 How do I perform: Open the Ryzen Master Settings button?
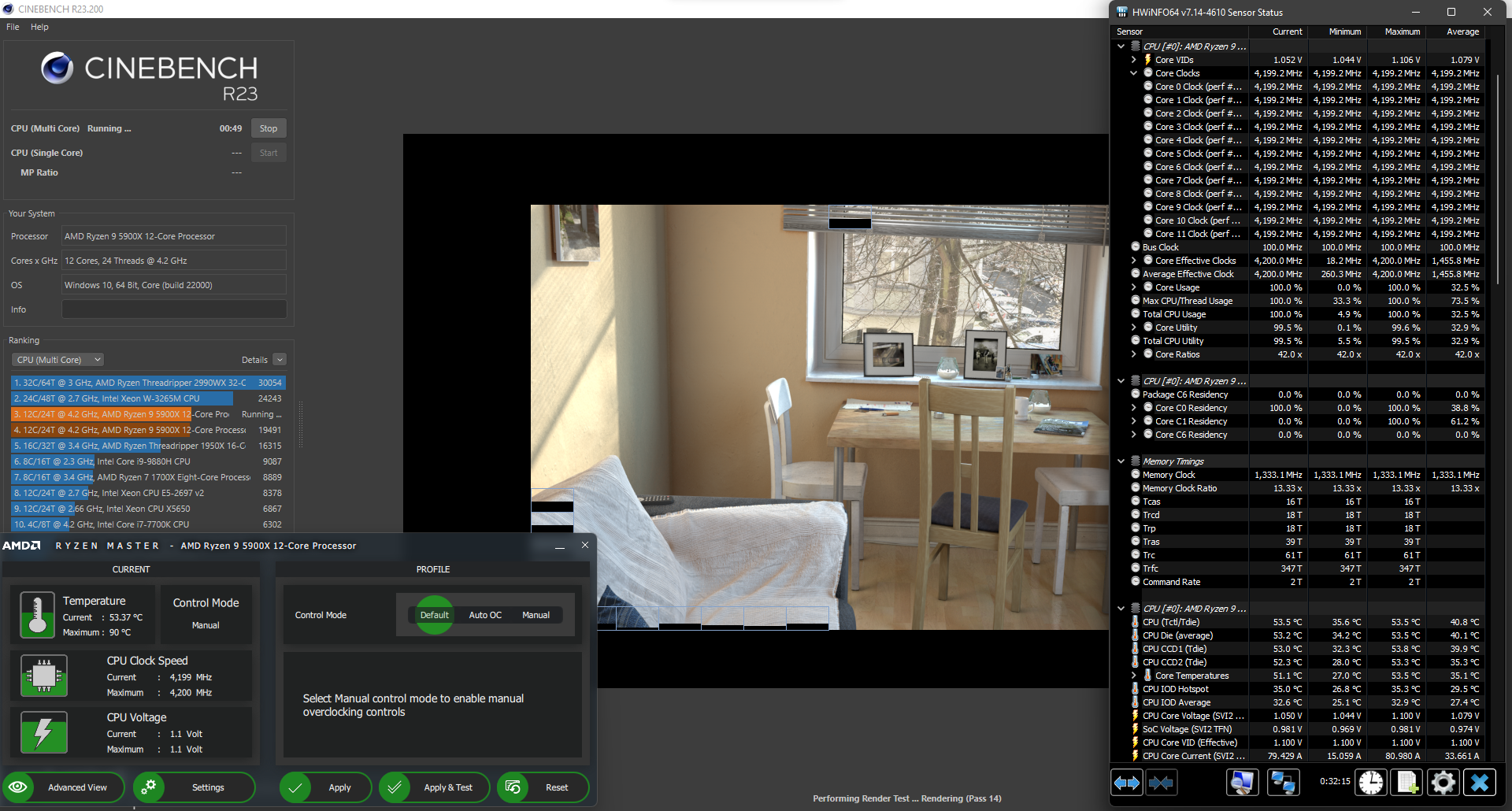tap(194, 787)
